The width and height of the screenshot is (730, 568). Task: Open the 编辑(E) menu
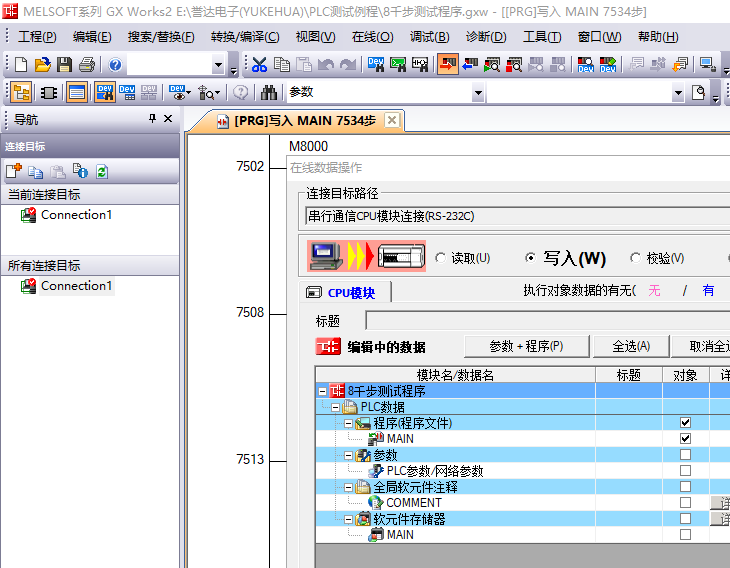[x=92, y=37]
